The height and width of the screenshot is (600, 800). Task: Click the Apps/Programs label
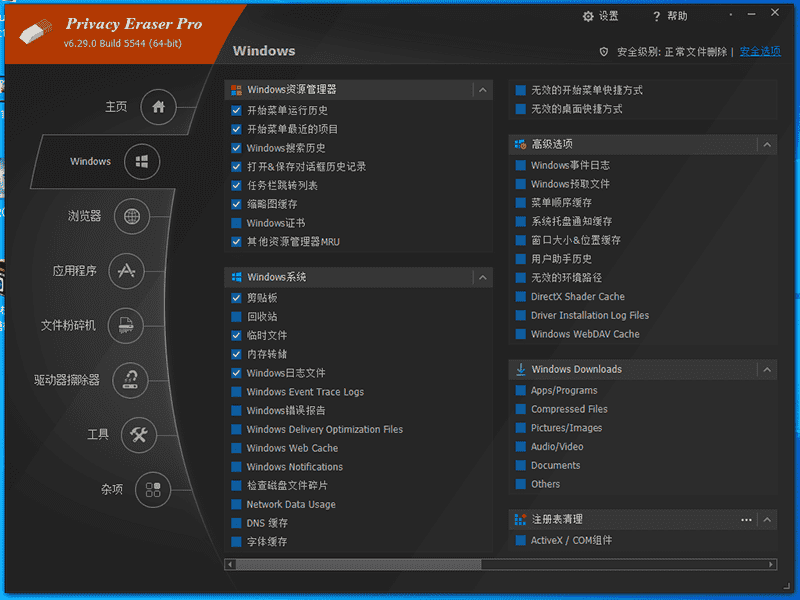(564, 390)
